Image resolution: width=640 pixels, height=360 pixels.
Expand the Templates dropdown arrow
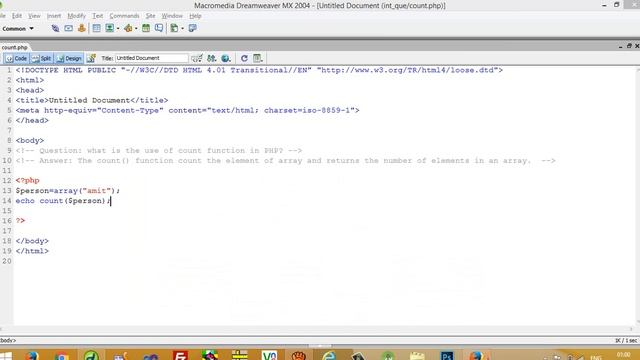point(182,29)
